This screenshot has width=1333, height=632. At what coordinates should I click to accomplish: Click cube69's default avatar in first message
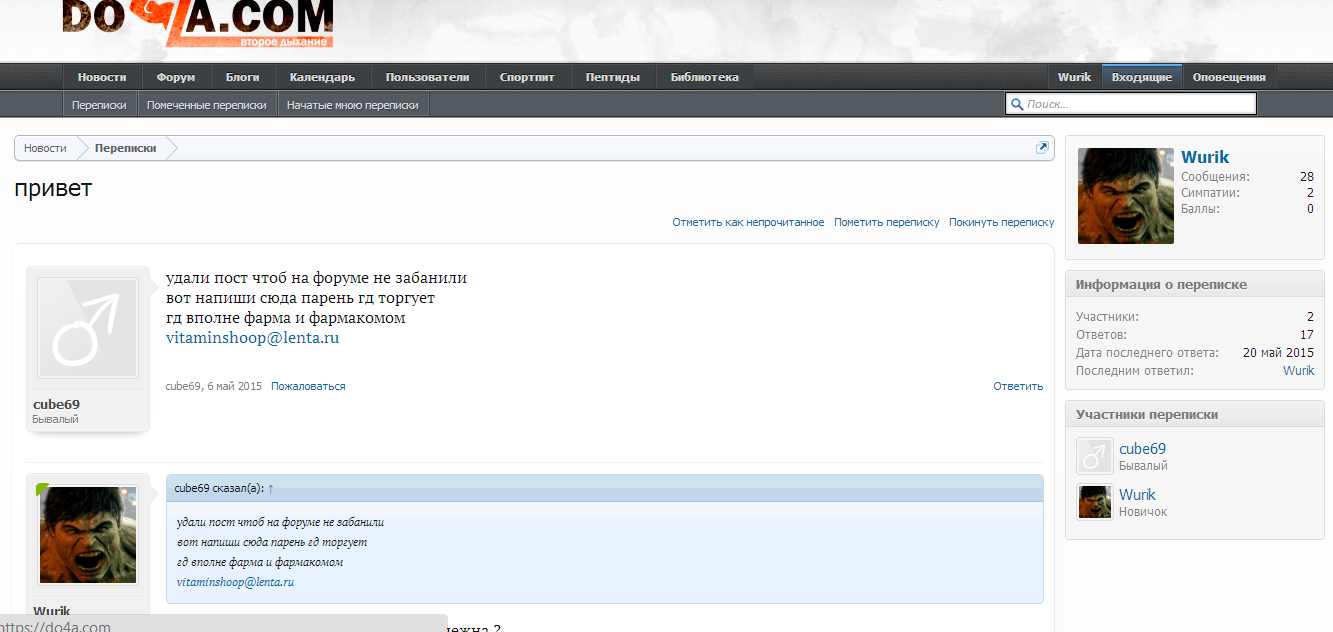87,328
